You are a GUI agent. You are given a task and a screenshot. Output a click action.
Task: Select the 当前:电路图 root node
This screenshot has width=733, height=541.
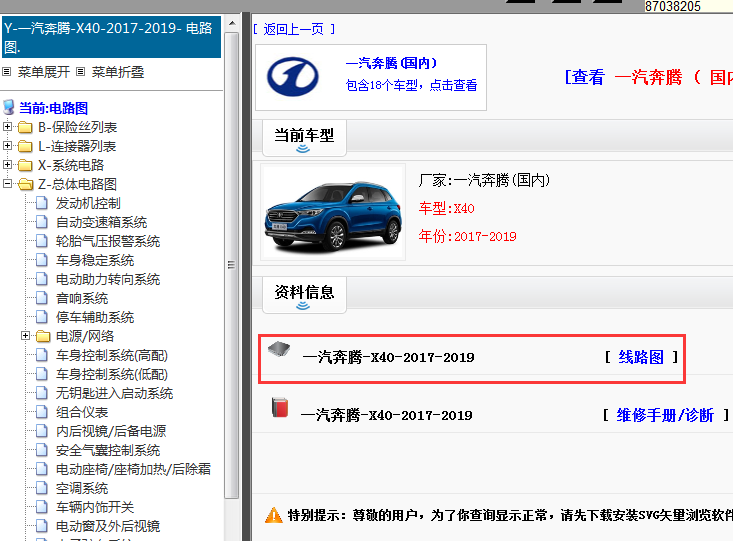tap(53, 108)
